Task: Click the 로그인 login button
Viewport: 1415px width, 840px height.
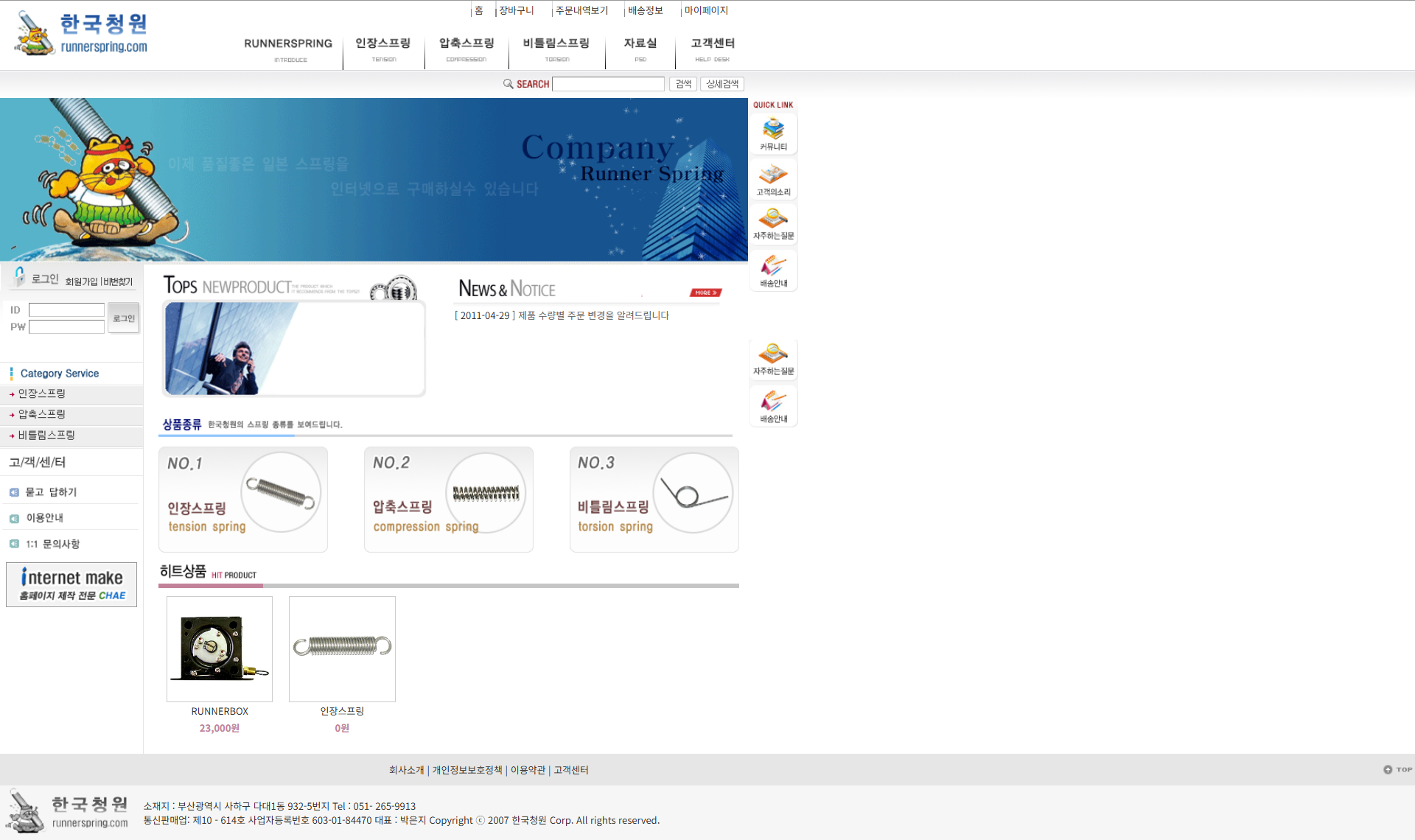Action: click(x=124, y=318)
